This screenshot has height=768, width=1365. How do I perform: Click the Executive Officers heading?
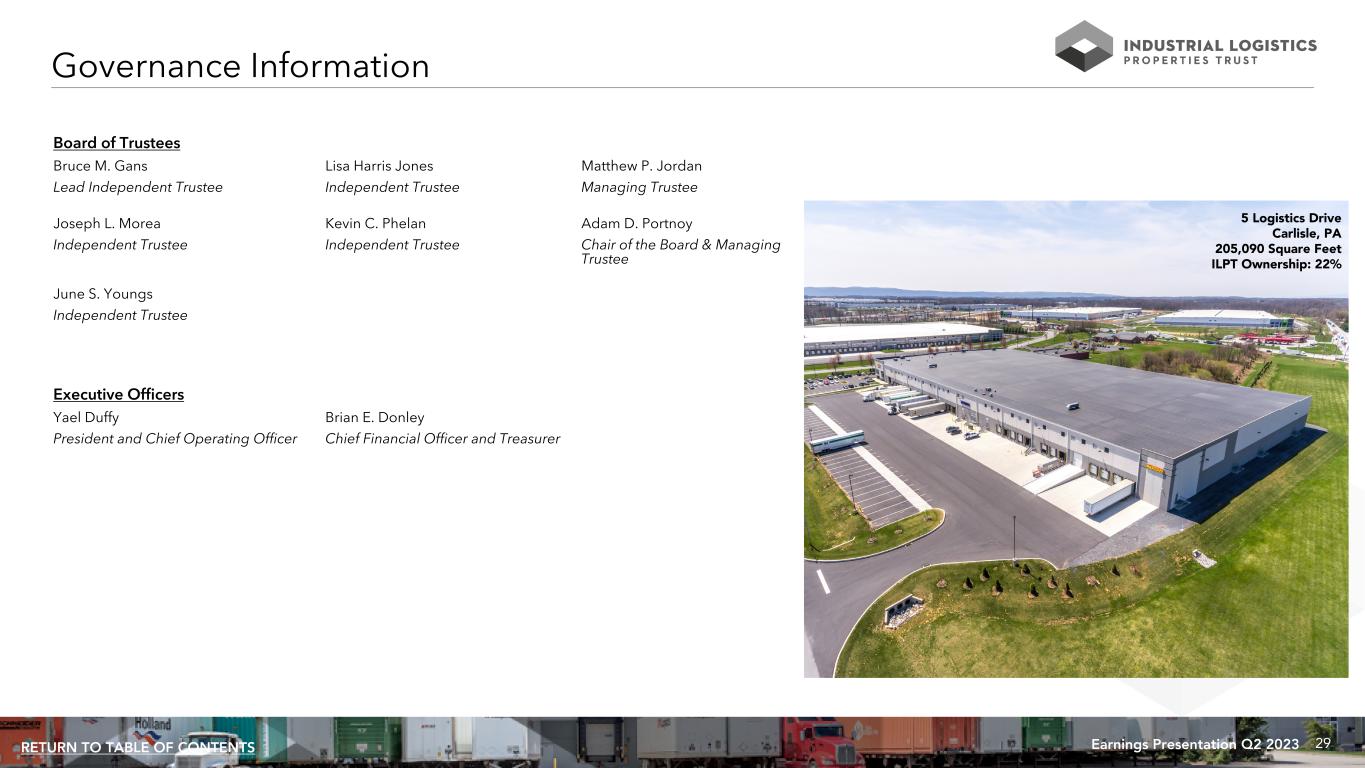[x=118, y=394]
